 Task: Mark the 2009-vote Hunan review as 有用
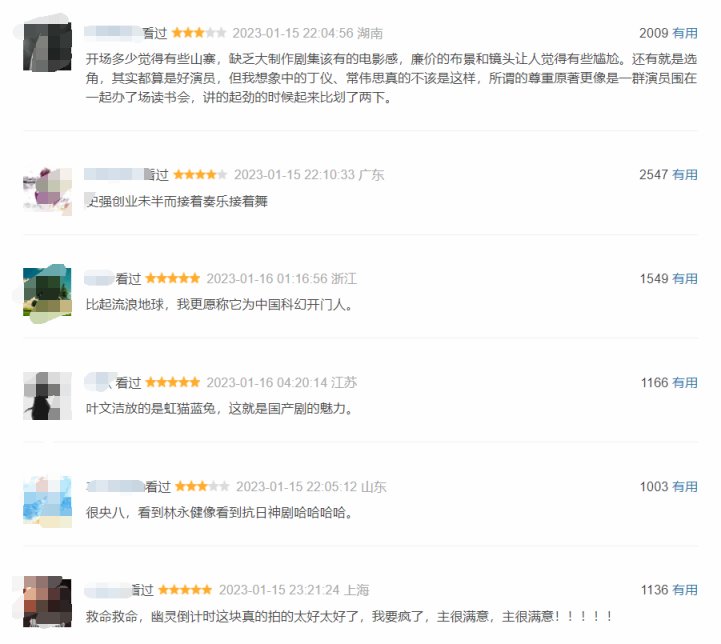pyautogui.click(x=685, y=33)
